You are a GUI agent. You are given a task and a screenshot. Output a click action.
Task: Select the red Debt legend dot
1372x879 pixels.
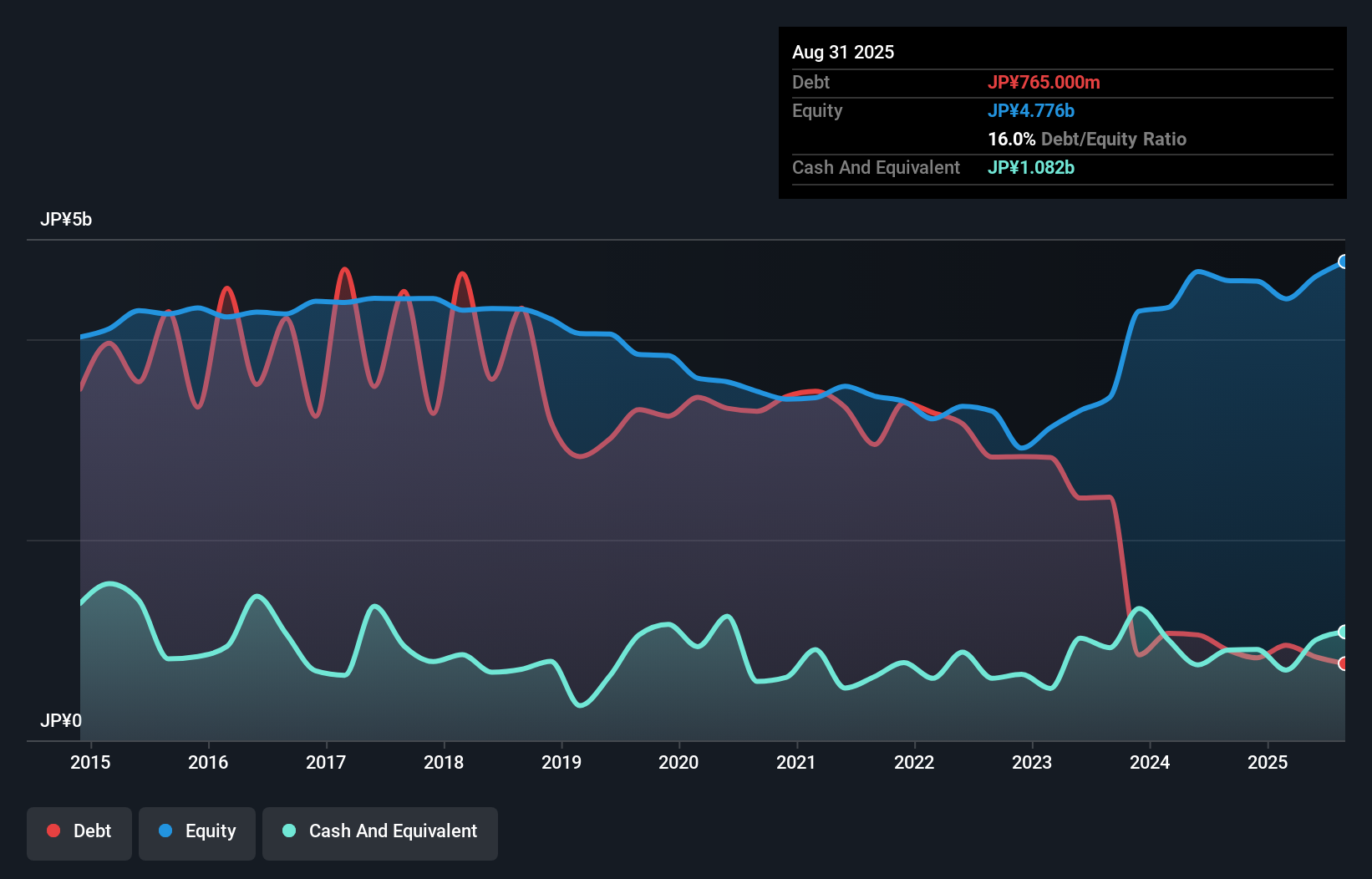point(53,831)
